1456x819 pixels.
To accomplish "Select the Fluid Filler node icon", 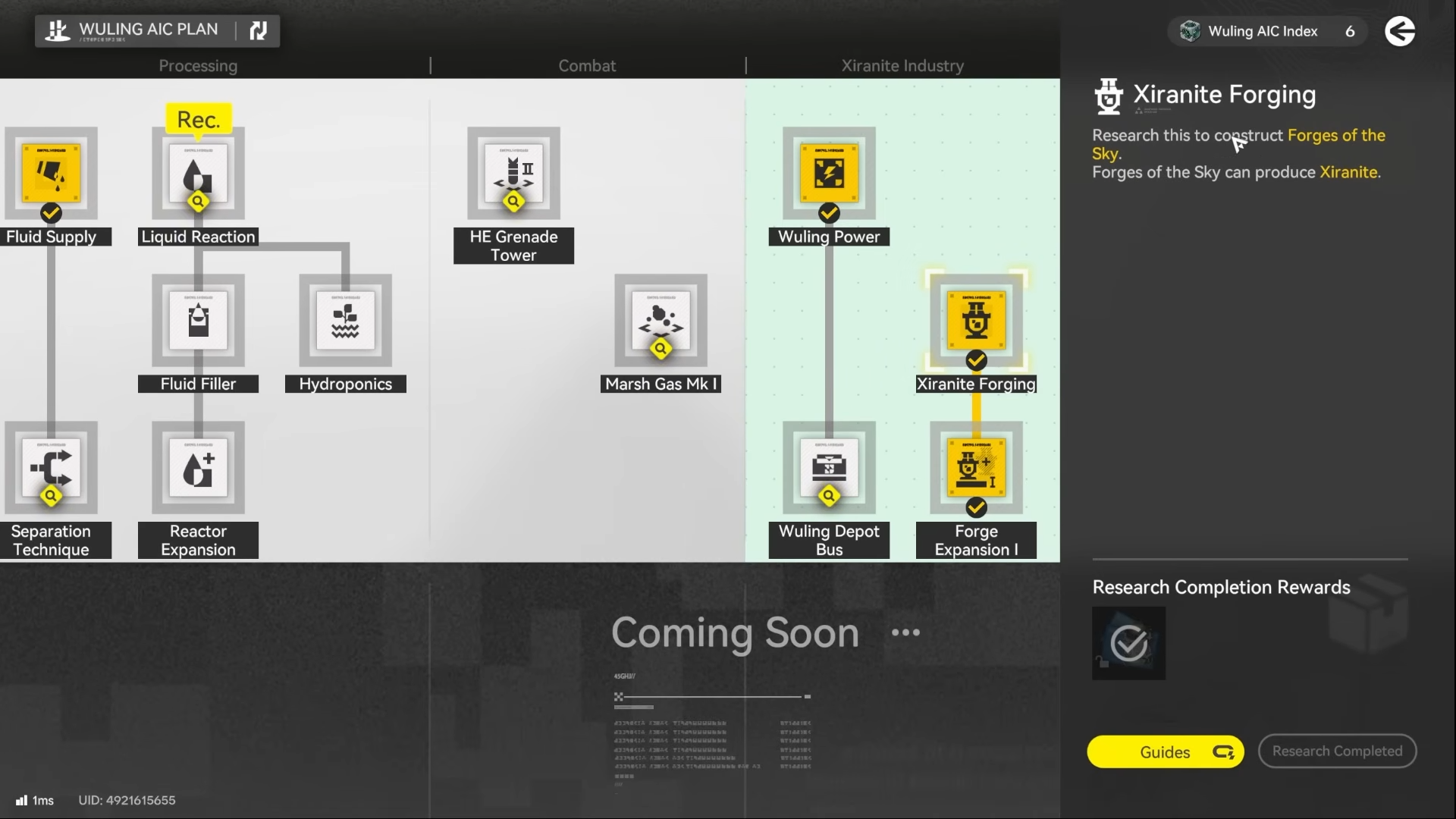I will [x=198, y=321].
